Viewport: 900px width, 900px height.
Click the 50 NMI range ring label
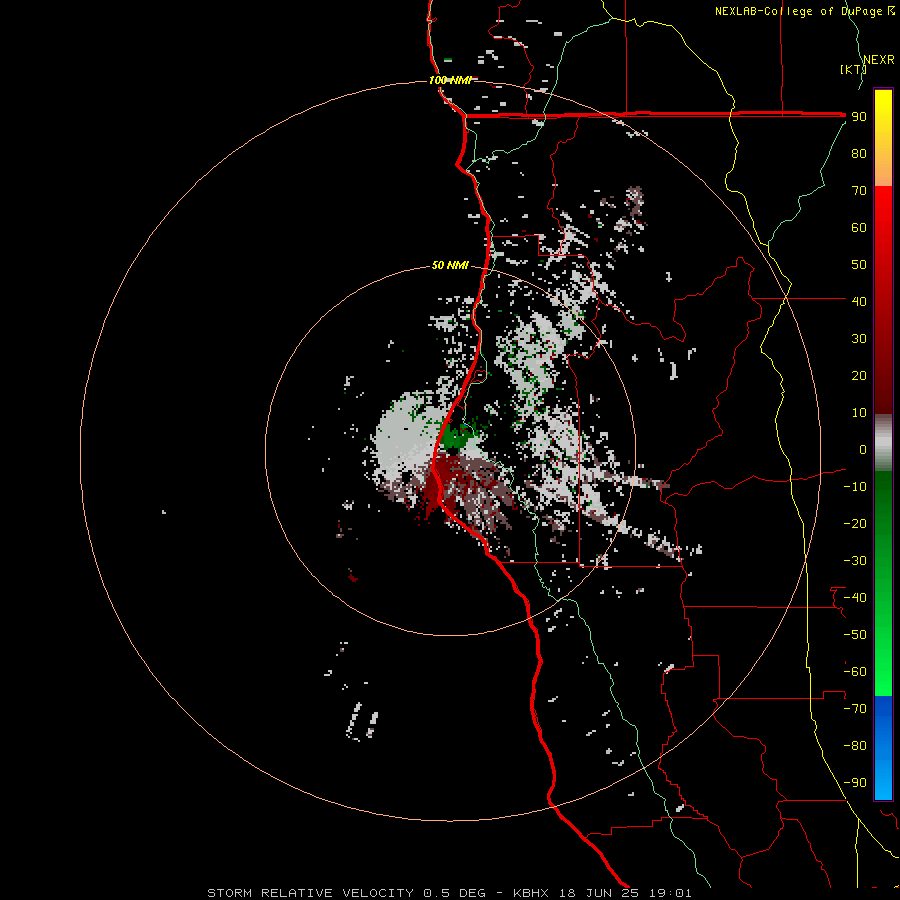click(x=451, y=265)
